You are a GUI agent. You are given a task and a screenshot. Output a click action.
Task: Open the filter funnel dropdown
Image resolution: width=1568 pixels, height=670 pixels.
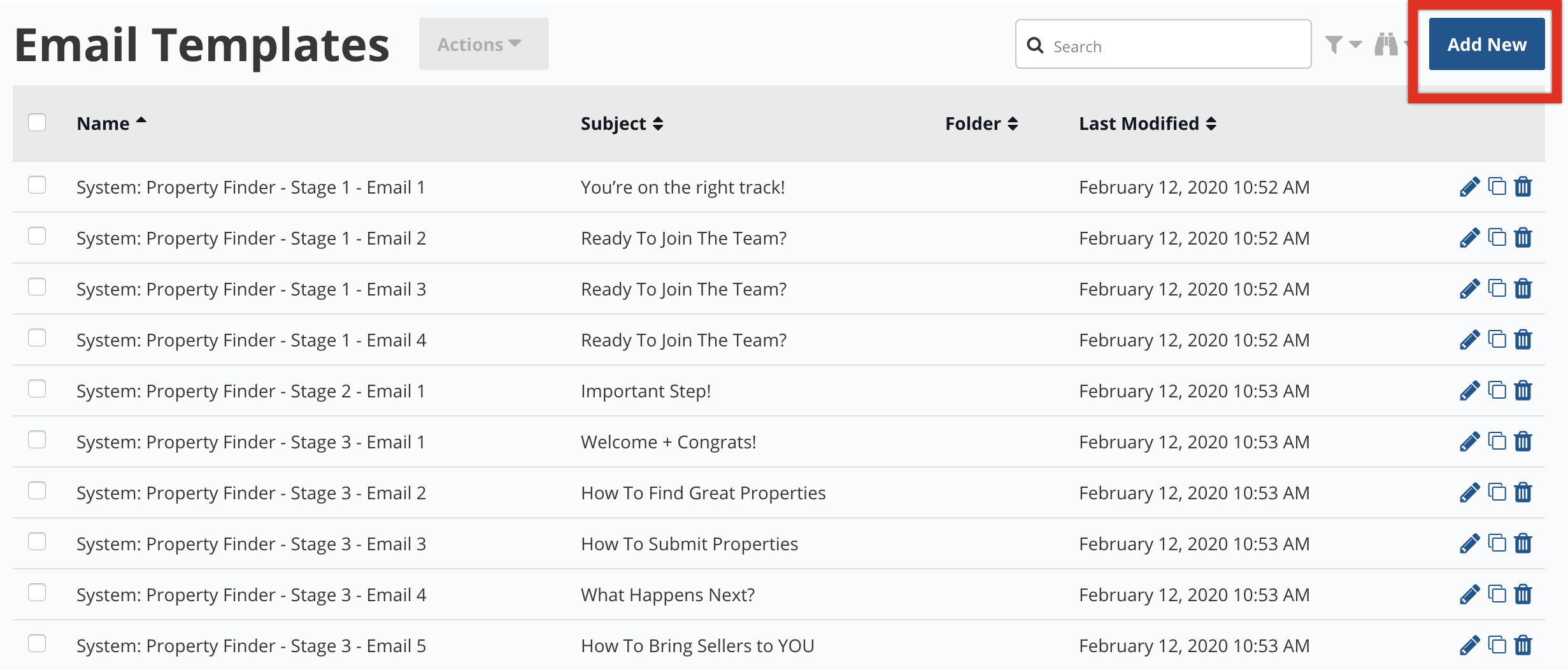[x=1343, y=45]
